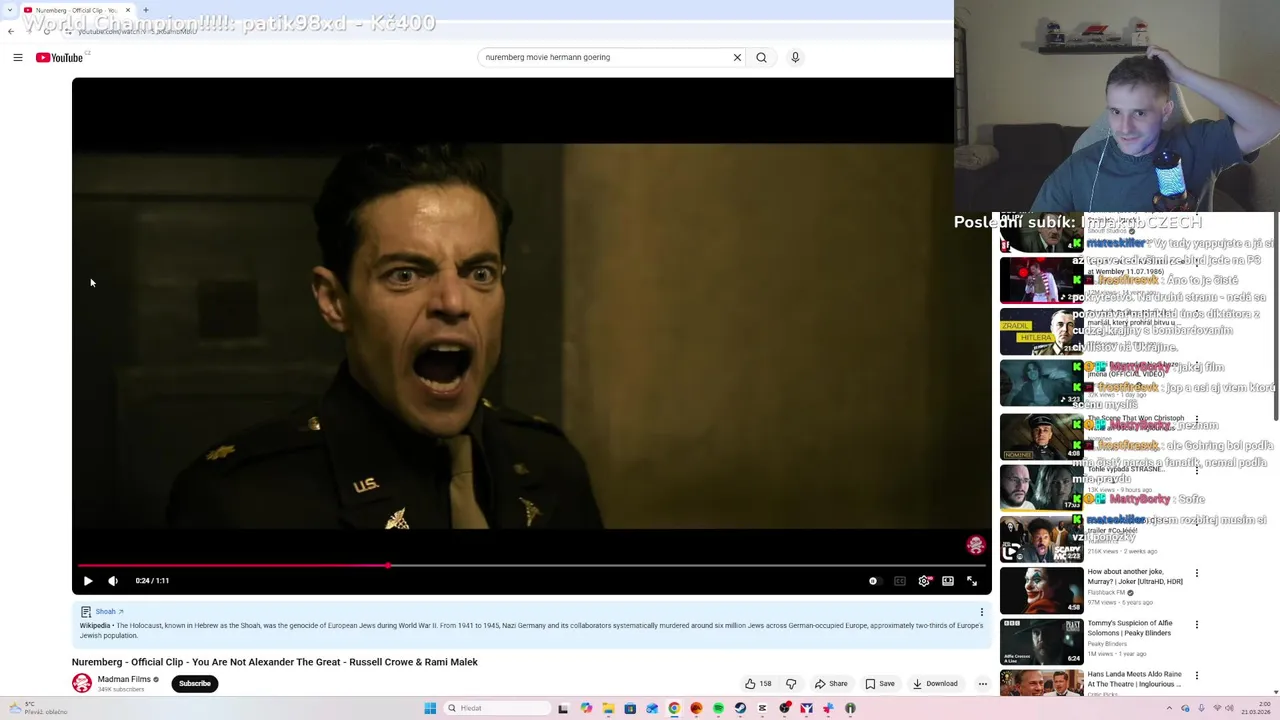
Task: Open the weather widget on taskbar
Action: pos(36,708)
